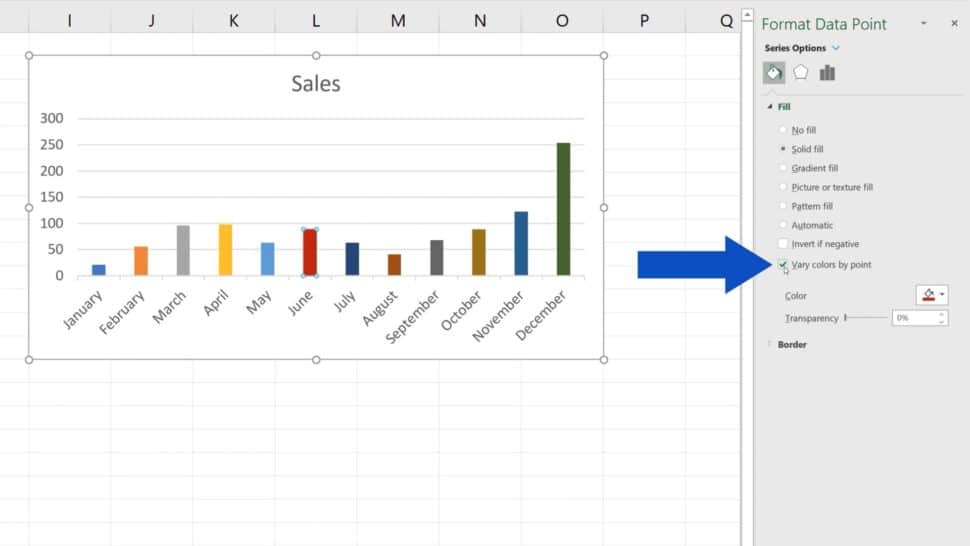Open the Effects pentagon icon

click(x=800, y=73)
